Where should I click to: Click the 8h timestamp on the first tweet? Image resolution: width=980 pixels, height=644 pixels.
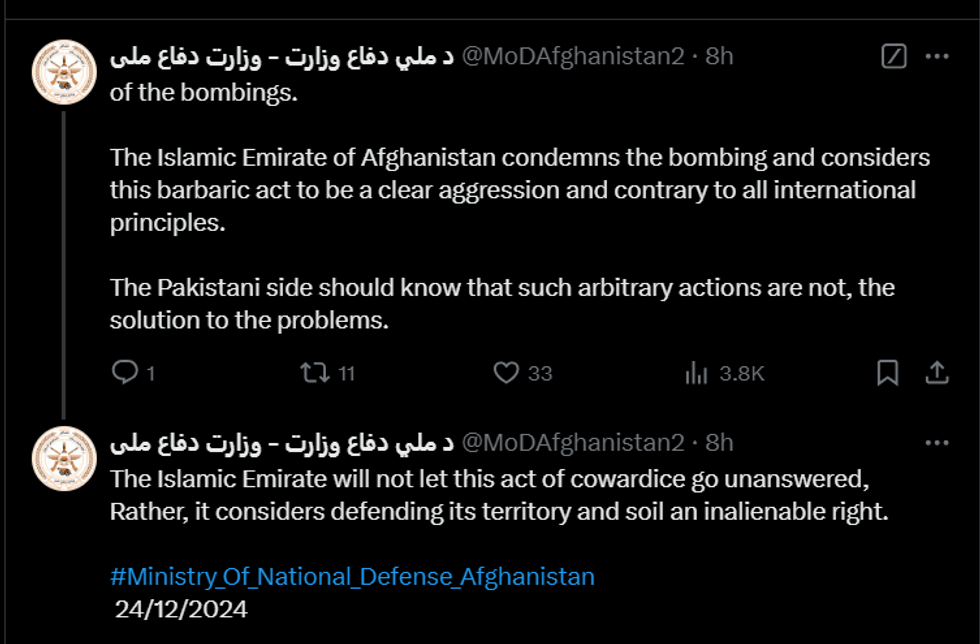pos(719,56)
